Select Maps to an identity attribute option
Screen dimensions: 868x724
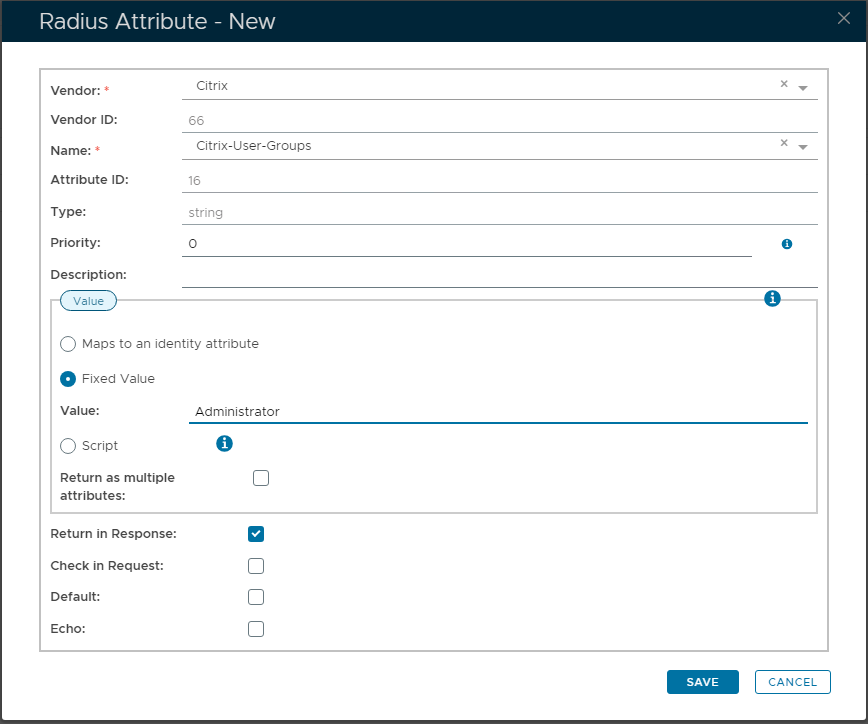click(x=68, y=344)
